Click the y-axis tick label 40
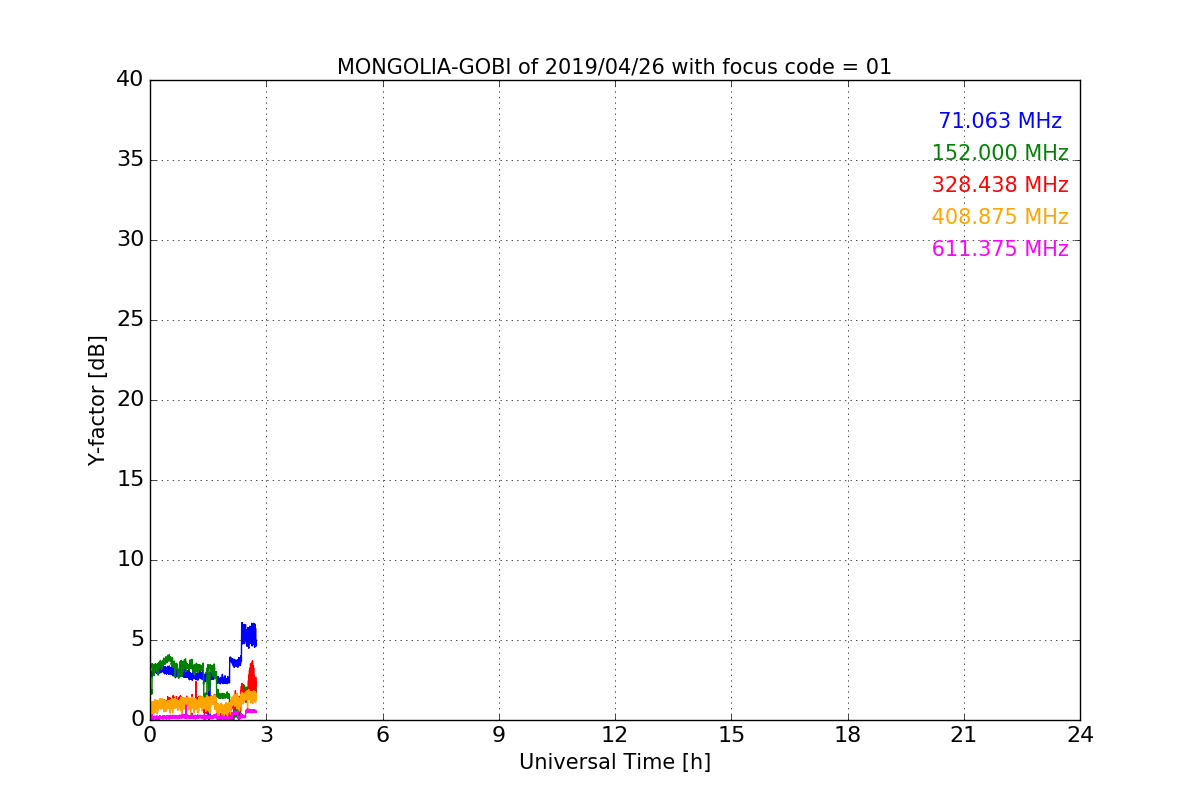This screenshot has width=1200, height=800. tap(130, 79)
